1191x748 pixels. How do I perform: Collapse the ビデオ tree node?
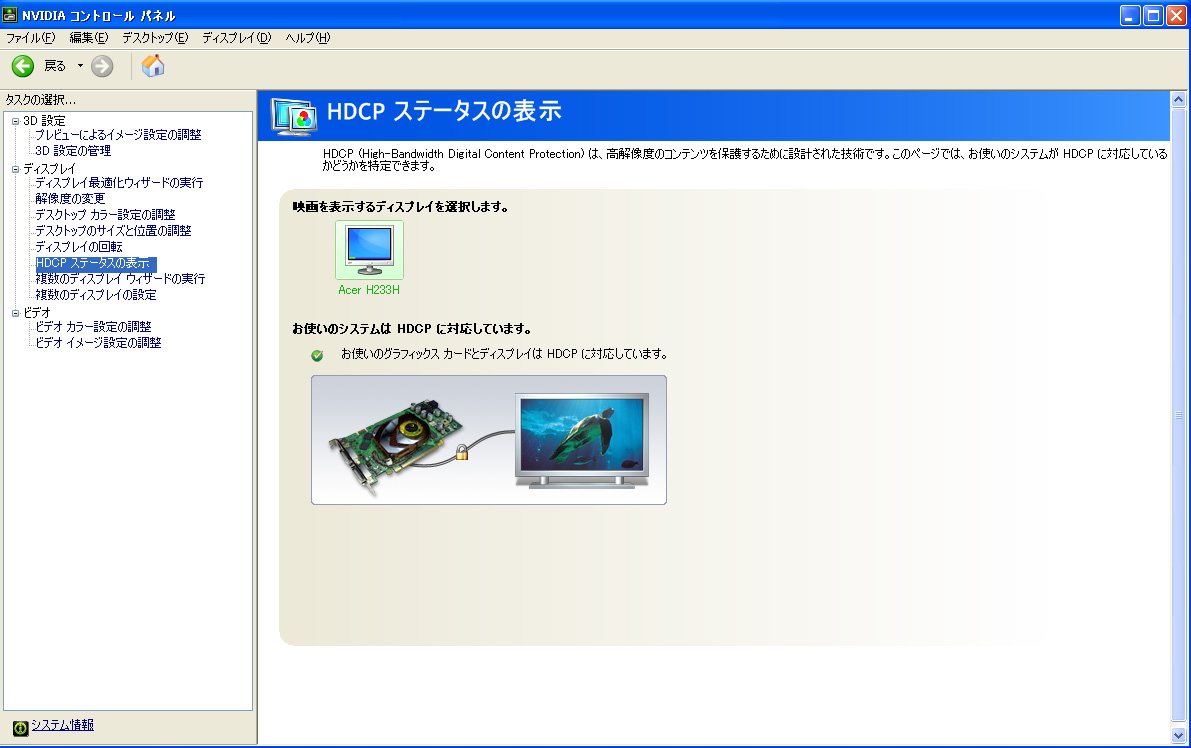pyautogui.click(x=15, y=313)
